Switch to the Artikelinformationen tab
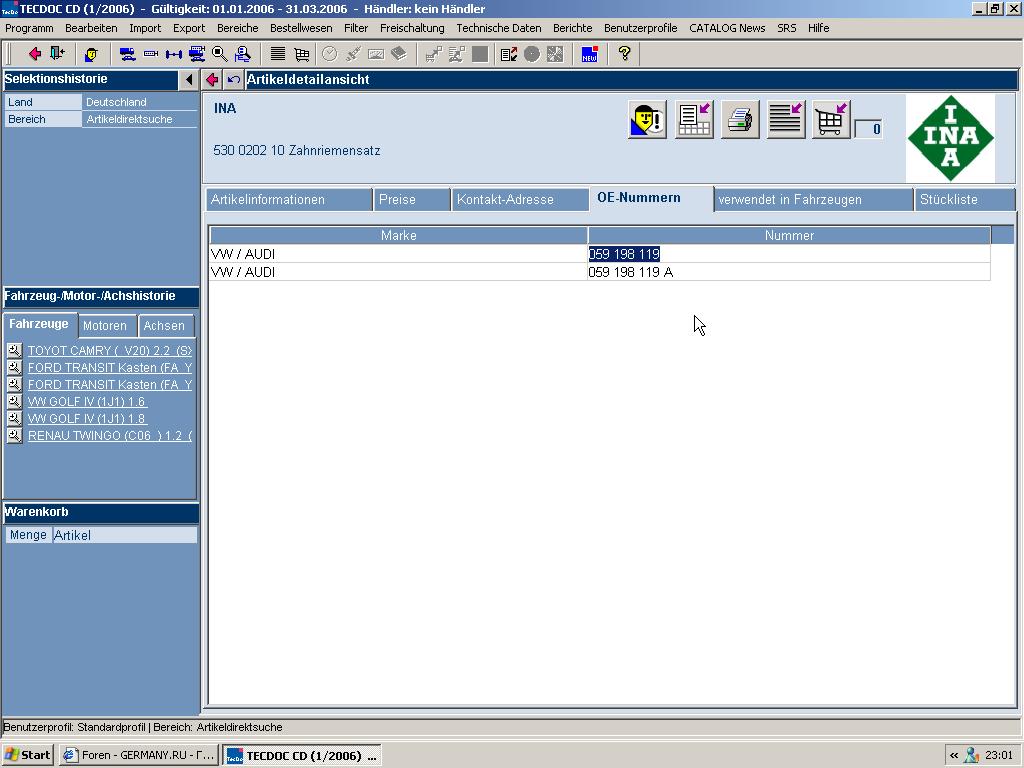Screen dimensions: 1024x768 [x=268, y=200]
